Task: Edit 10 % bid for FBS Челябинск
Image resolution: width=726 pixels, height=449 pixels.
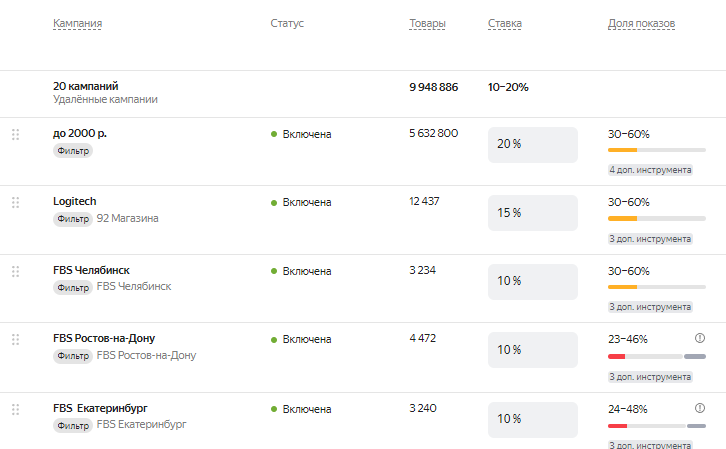Action: click(532, 281)
